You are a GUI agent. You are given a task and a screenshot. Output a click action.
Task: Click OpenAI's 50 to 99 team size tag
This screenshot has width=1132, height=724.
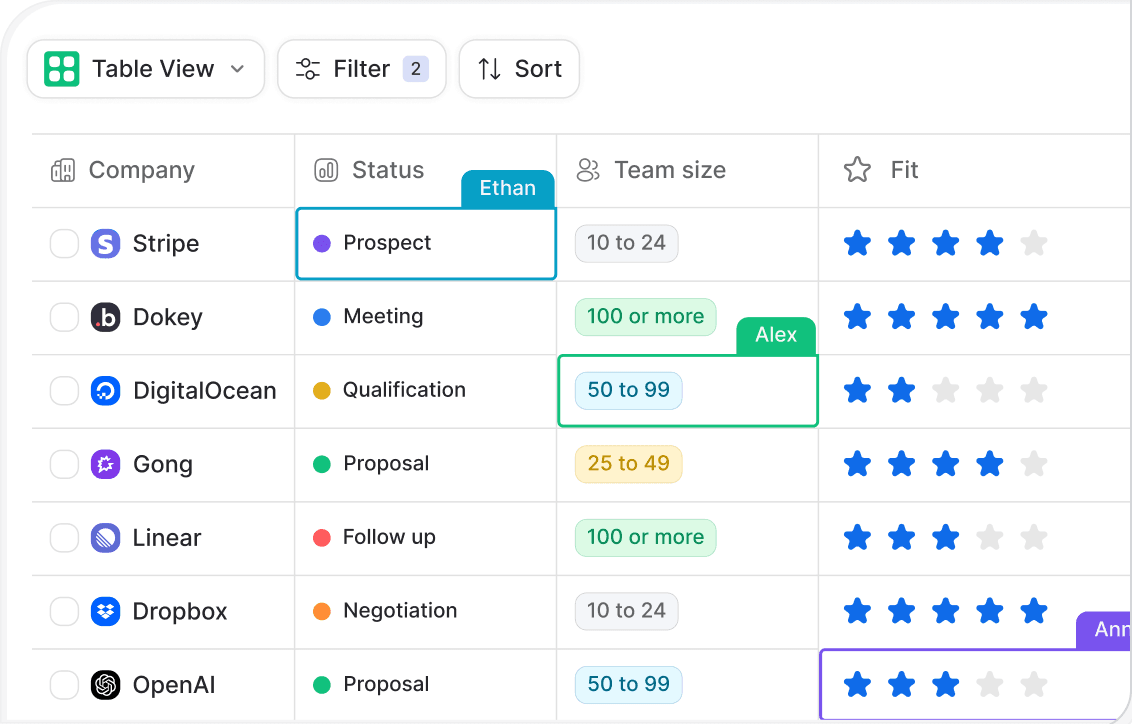click(x=629, y=685)
